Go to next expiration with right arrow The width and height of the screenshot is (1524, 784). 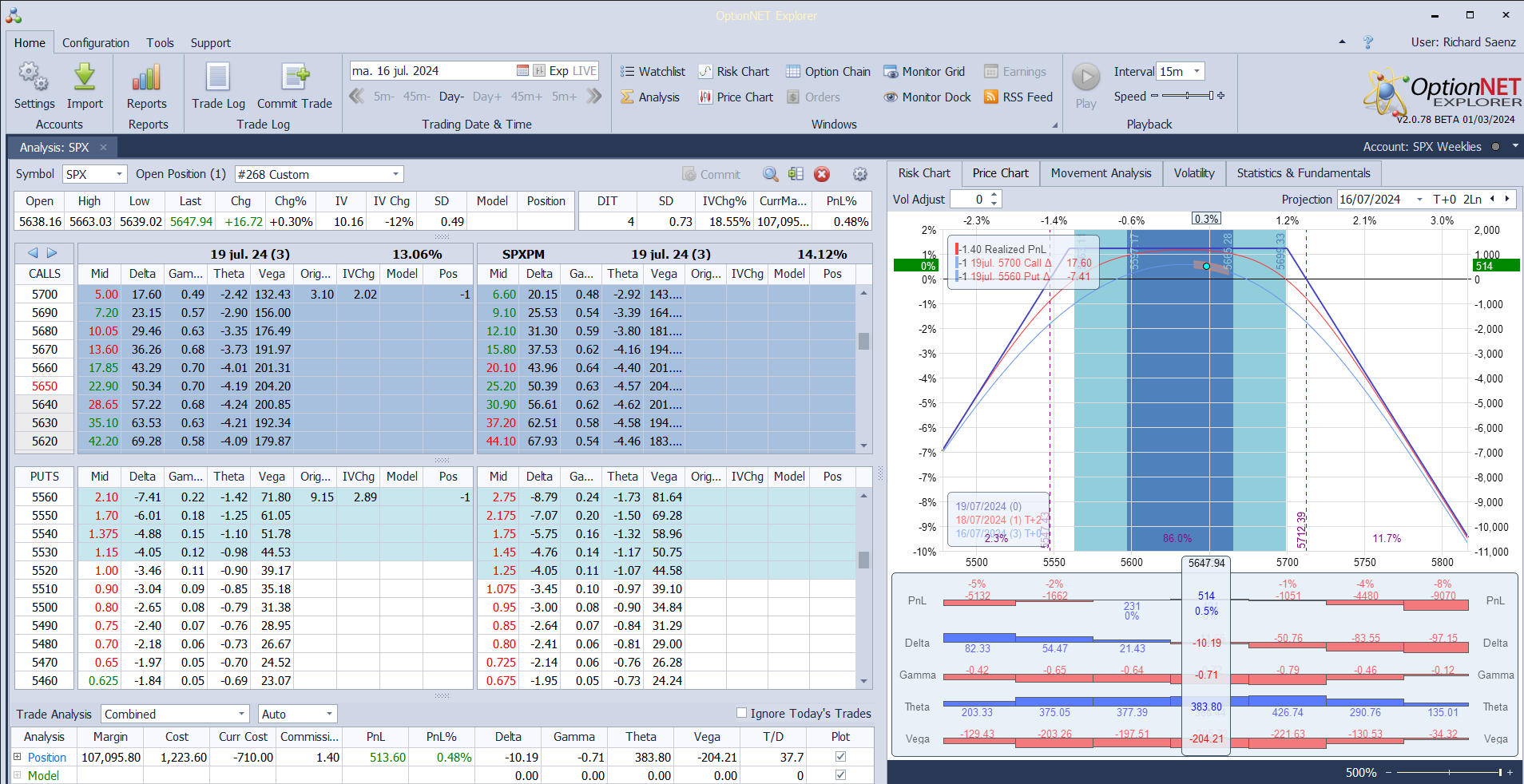tap(52, 253)
